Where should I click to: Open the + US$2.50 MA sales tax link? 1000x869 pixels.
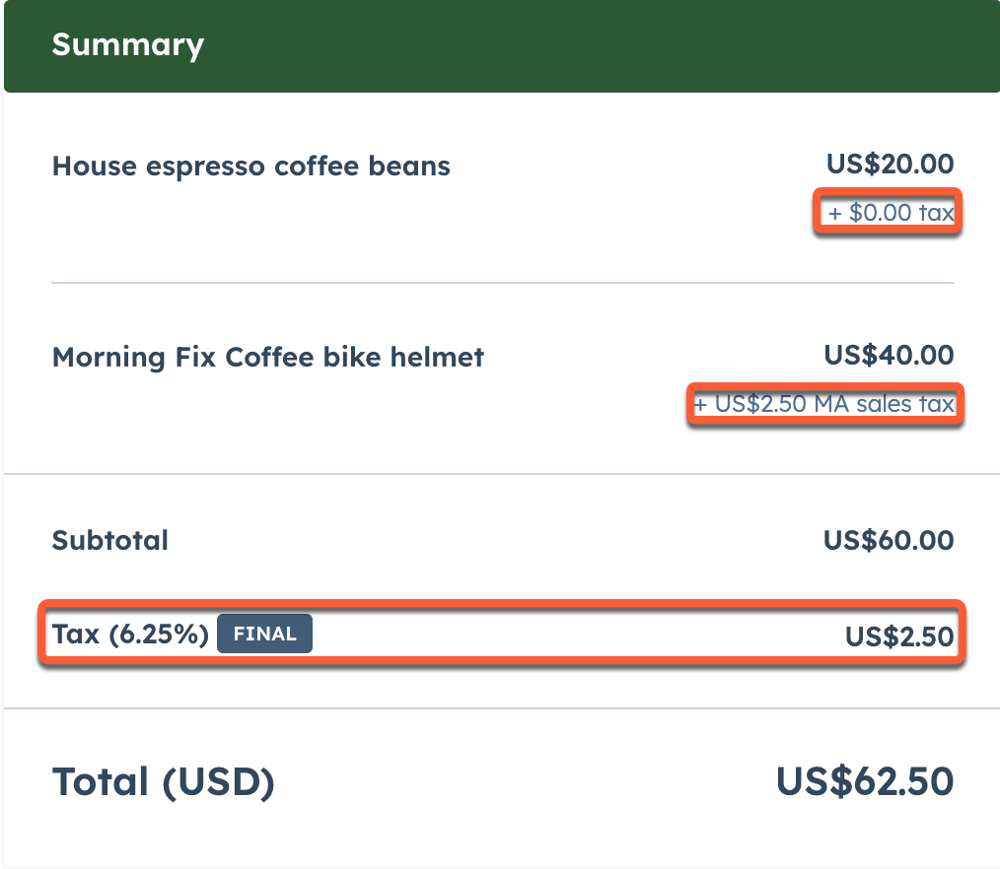click(825, 405)
